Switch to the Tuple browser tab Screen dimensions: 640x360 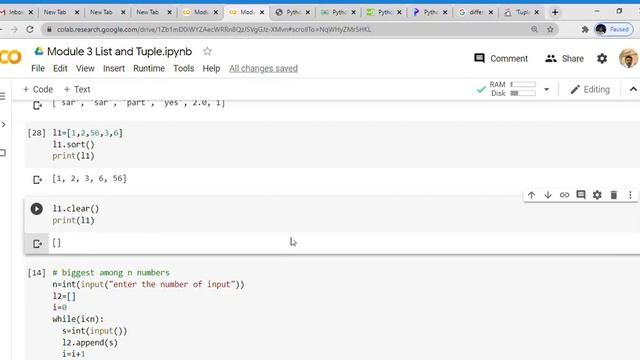point(522,12)
